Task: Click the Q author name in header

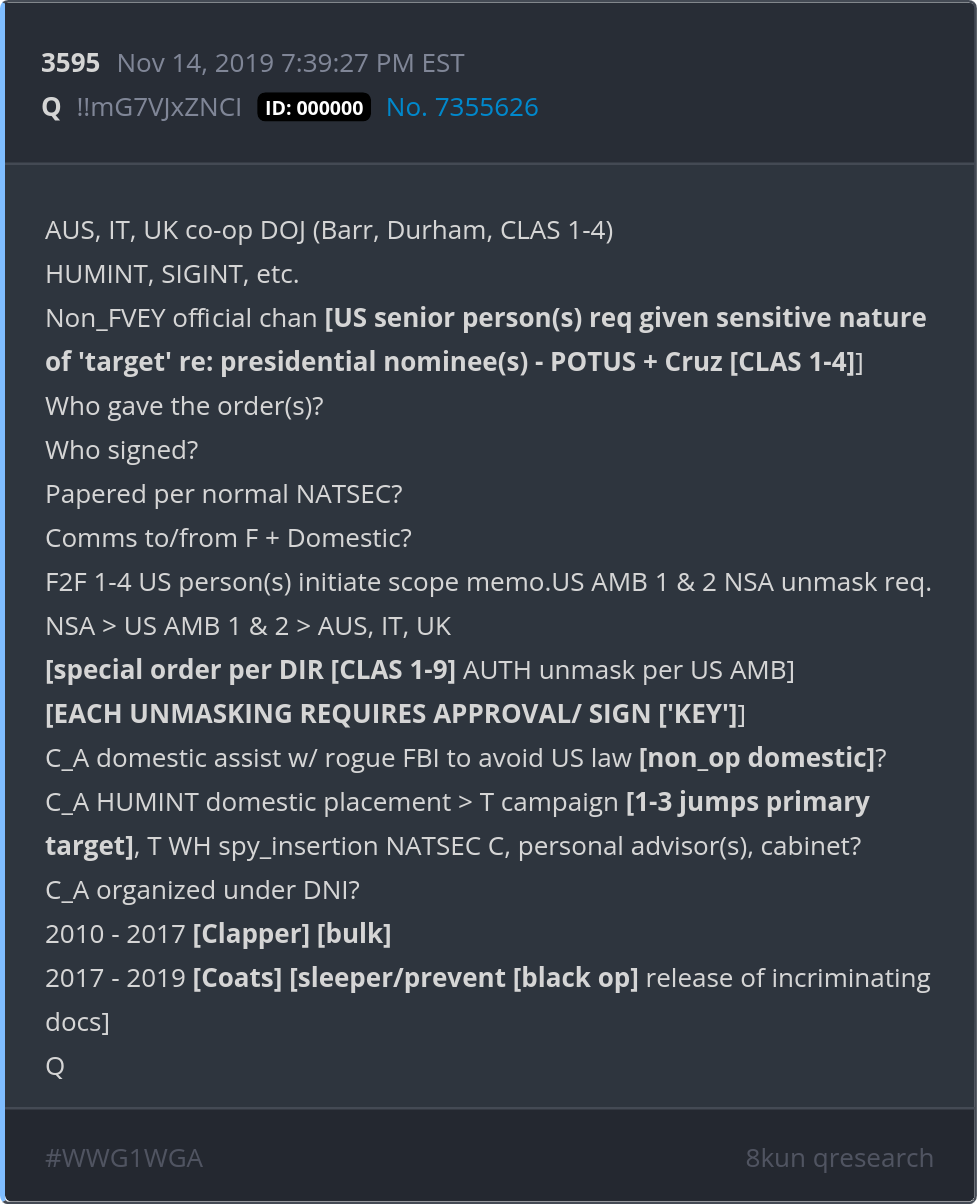Action: pos(51,107)
